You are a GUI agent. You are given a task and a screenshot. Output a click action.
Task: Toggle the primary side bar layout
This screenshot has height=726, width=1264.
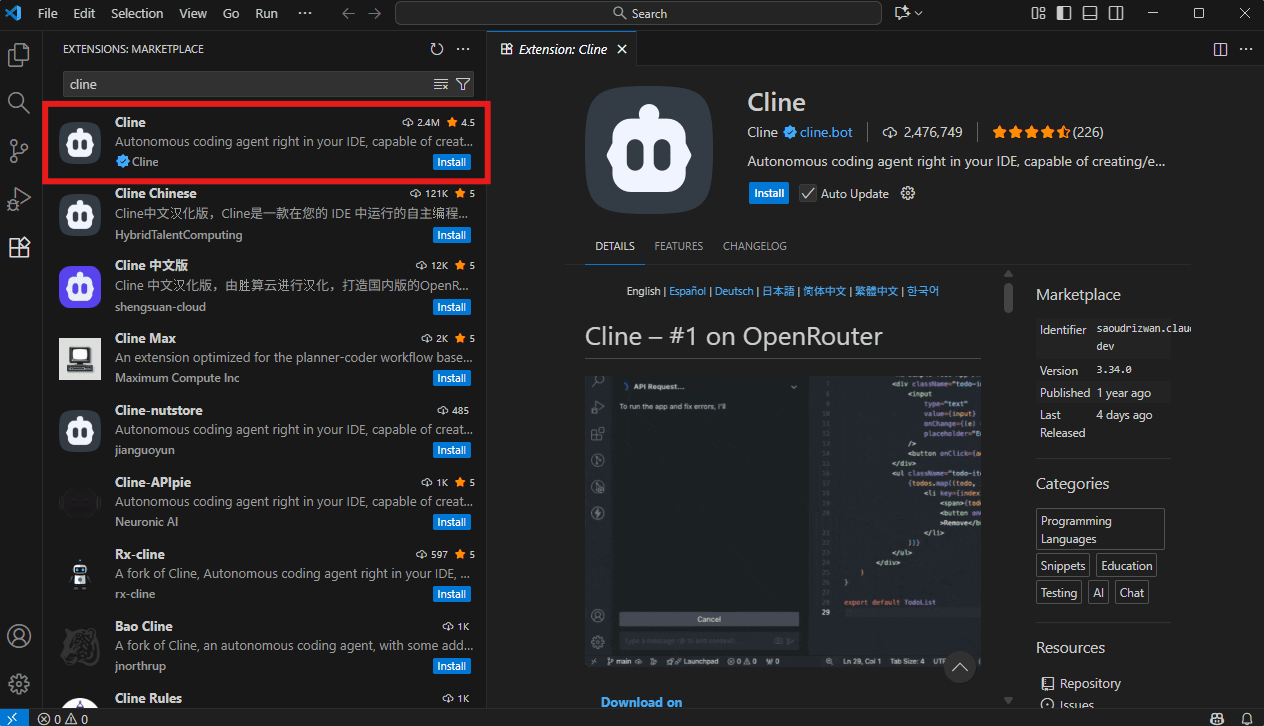(1064, 13)
